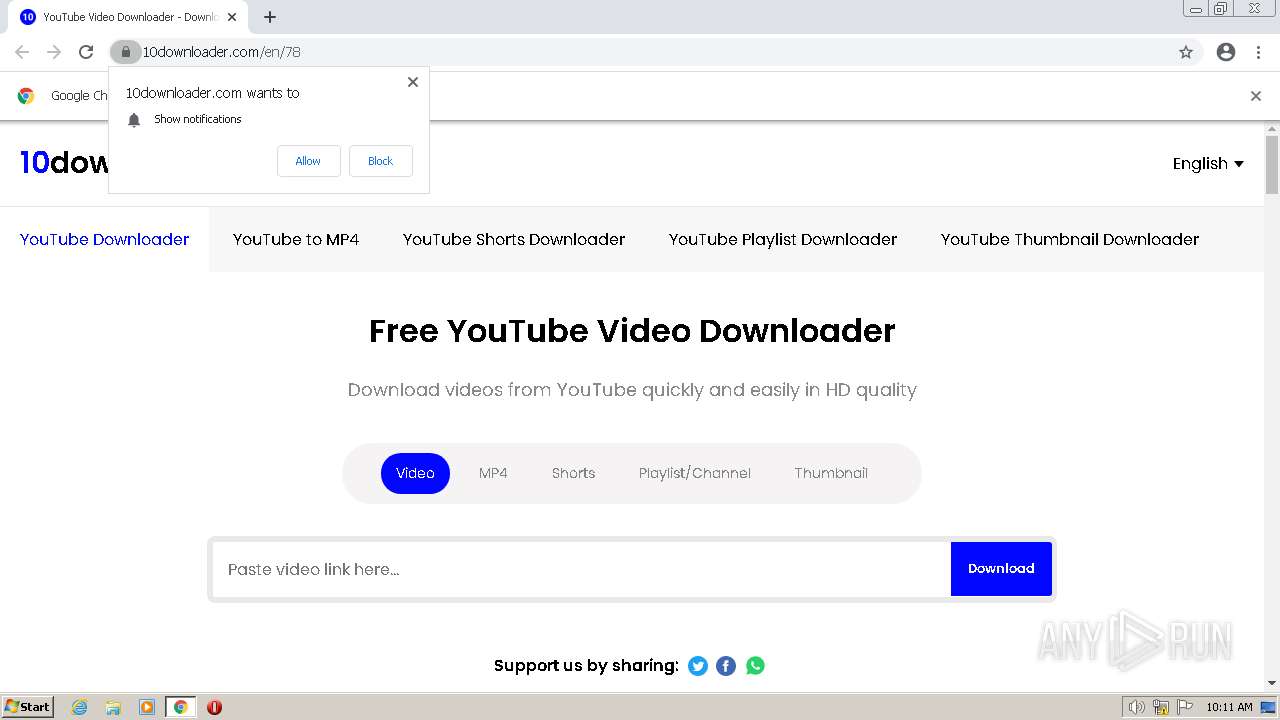
Task: Open YouTube Downloader nav tab
Action: 105,239
